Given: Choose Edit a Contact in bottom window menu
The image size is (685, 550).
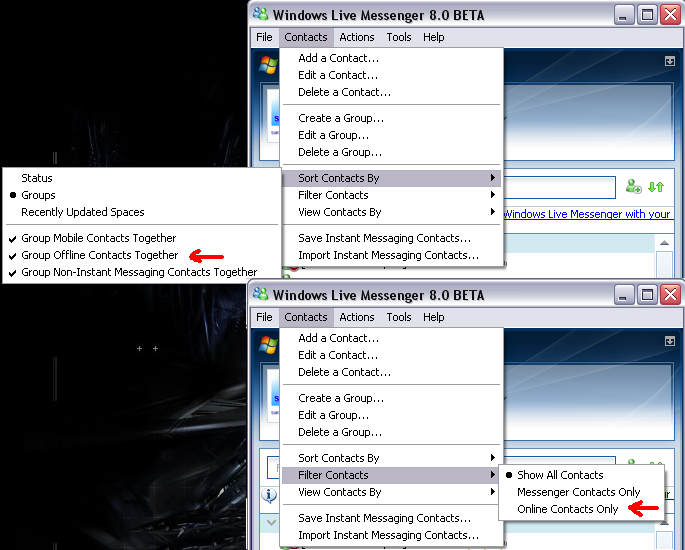Looking at the screenshot, I should [x=391, y=355].
